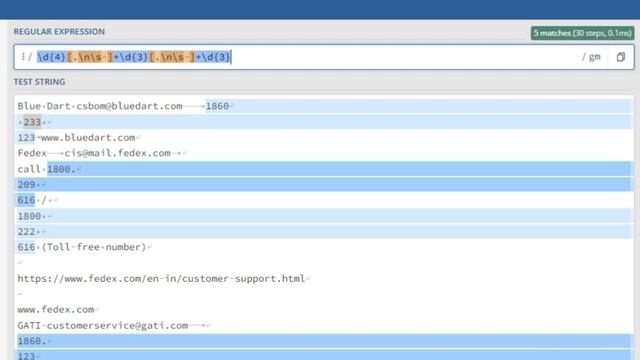The width and height of the screenshot is (640, 360).
Task: Click the www.bluedart.com text line
Action: [x=88, y=138]
